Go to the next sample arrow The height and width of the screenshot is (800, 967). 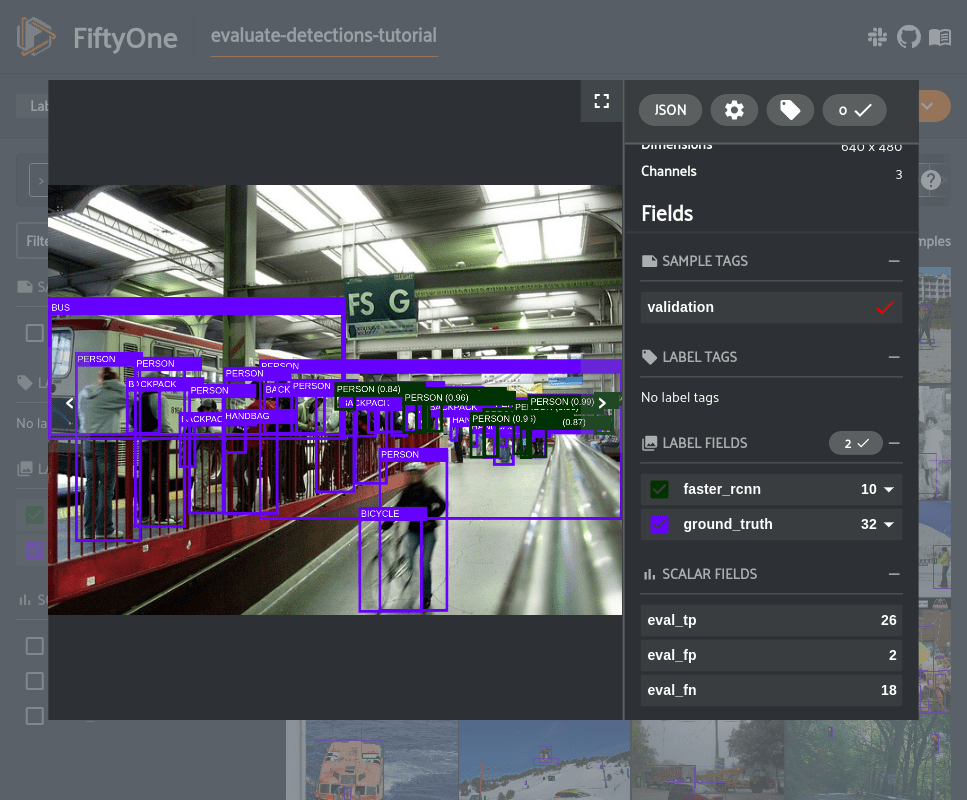click(x=602, y=403)
